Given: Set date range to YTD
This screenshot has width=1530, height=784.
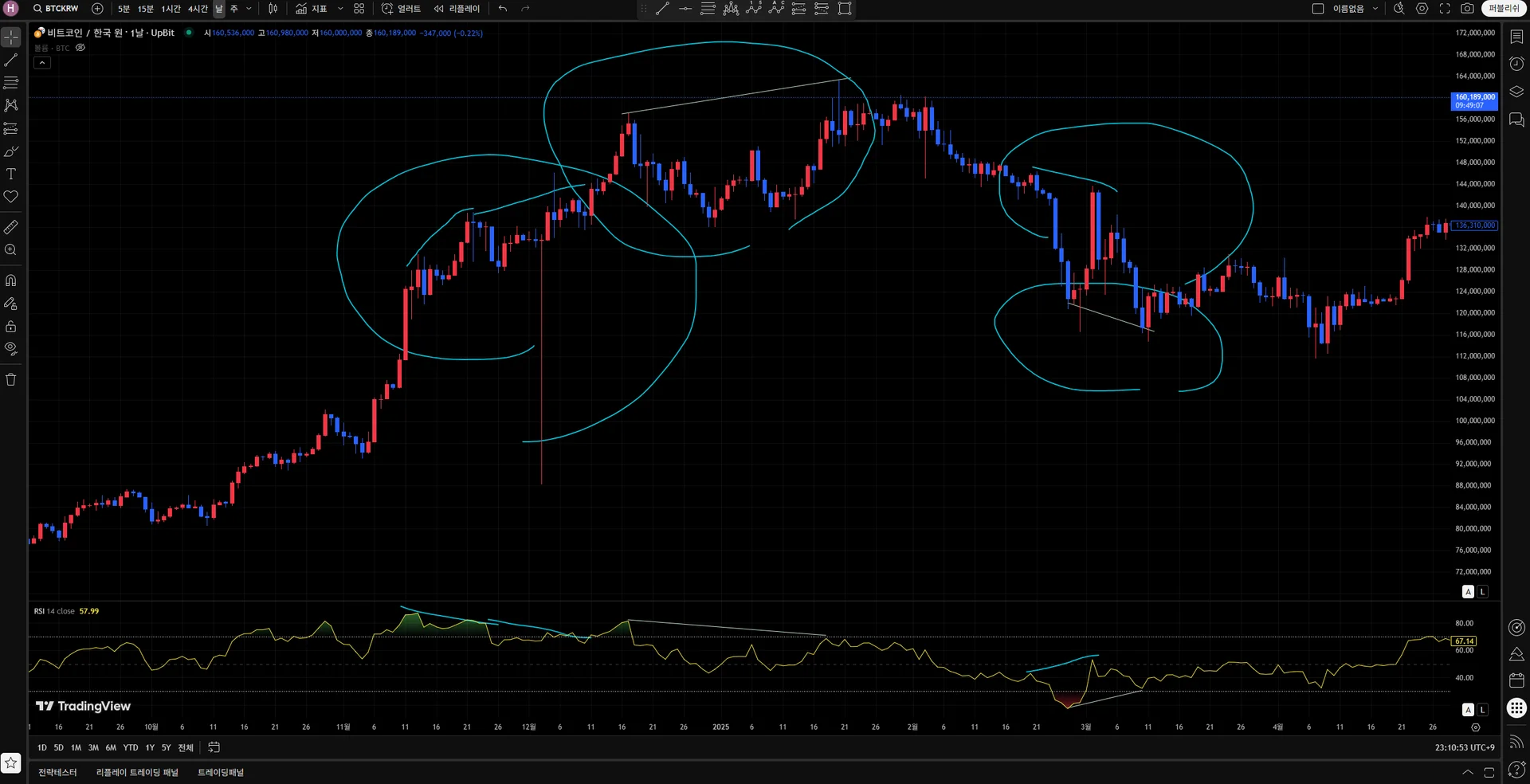Looking at the screenshot, I should (x=131, y=747).
